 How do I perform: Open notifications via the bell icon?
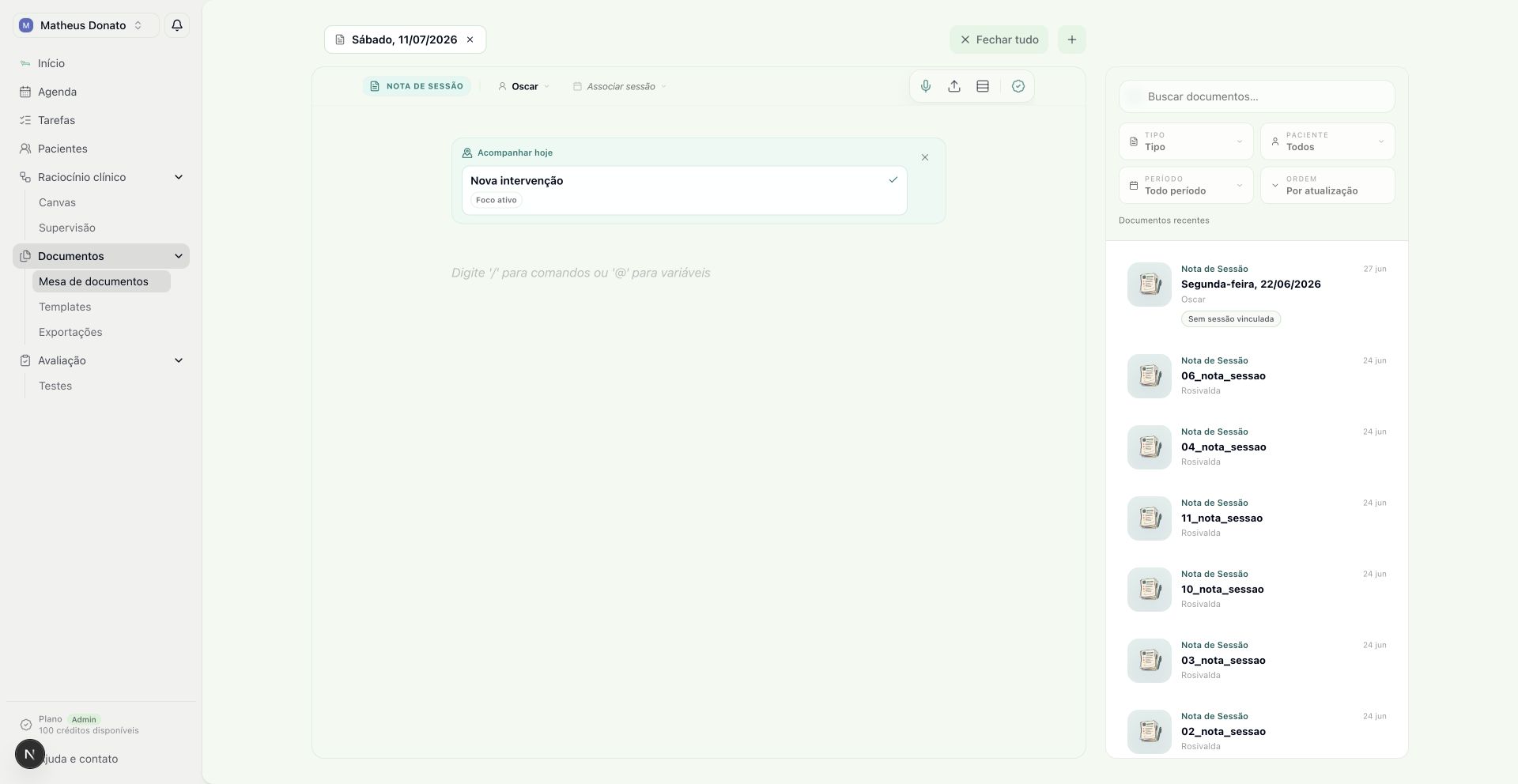[177, 25]
